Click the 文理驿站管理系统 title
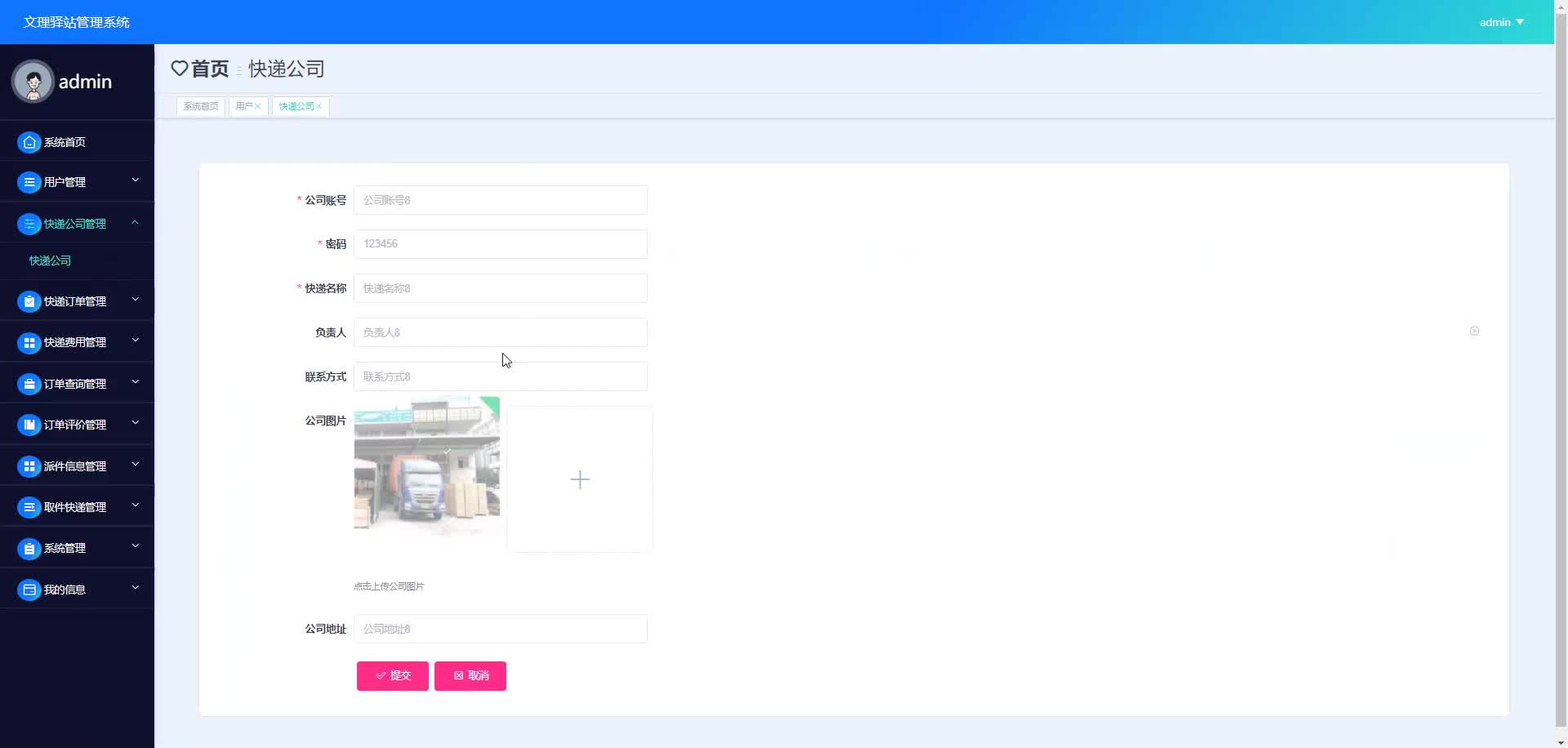Image resolution: width=1568 pixels, height=748 pixels. coord(77,22)
